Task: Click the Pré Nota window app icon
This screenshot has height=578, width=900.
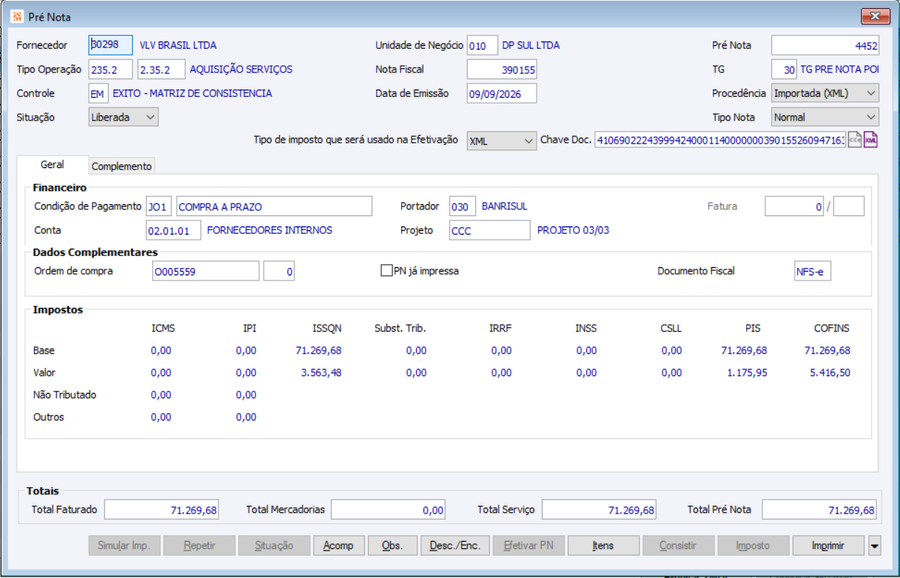Action: click(x=17, y=17)
